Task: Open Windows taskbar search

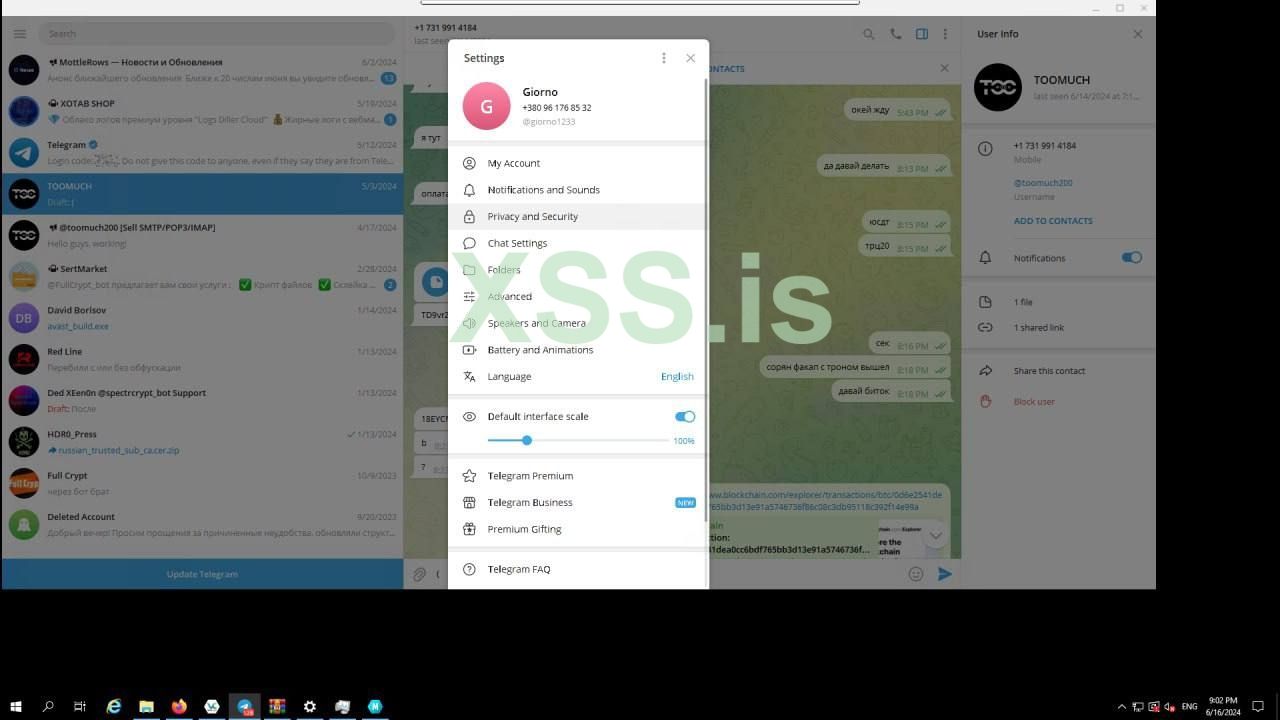Action: click(x=48, y=706)
